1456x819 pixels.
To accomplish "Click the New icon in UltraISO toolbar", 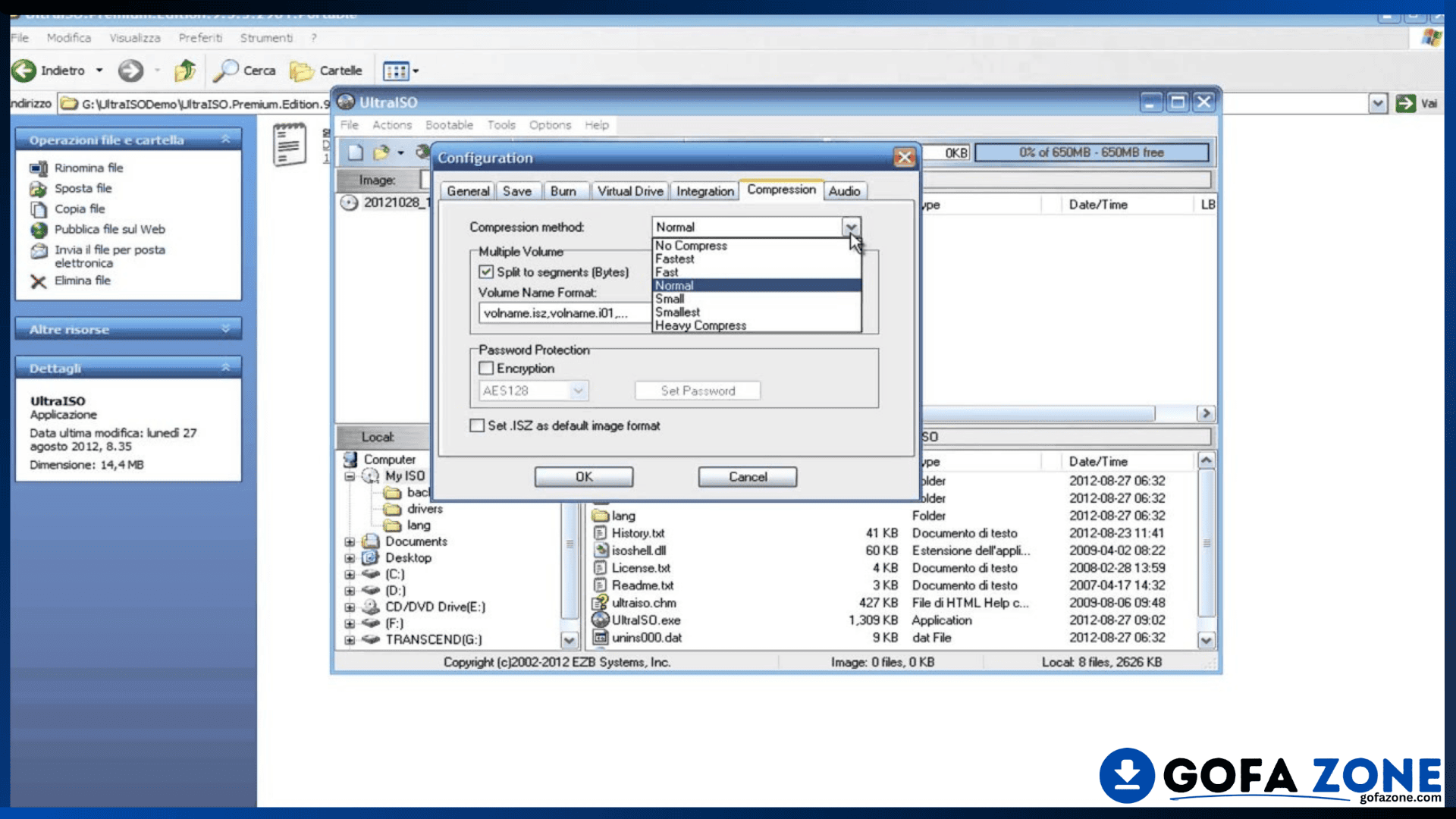I will point(355,152).
